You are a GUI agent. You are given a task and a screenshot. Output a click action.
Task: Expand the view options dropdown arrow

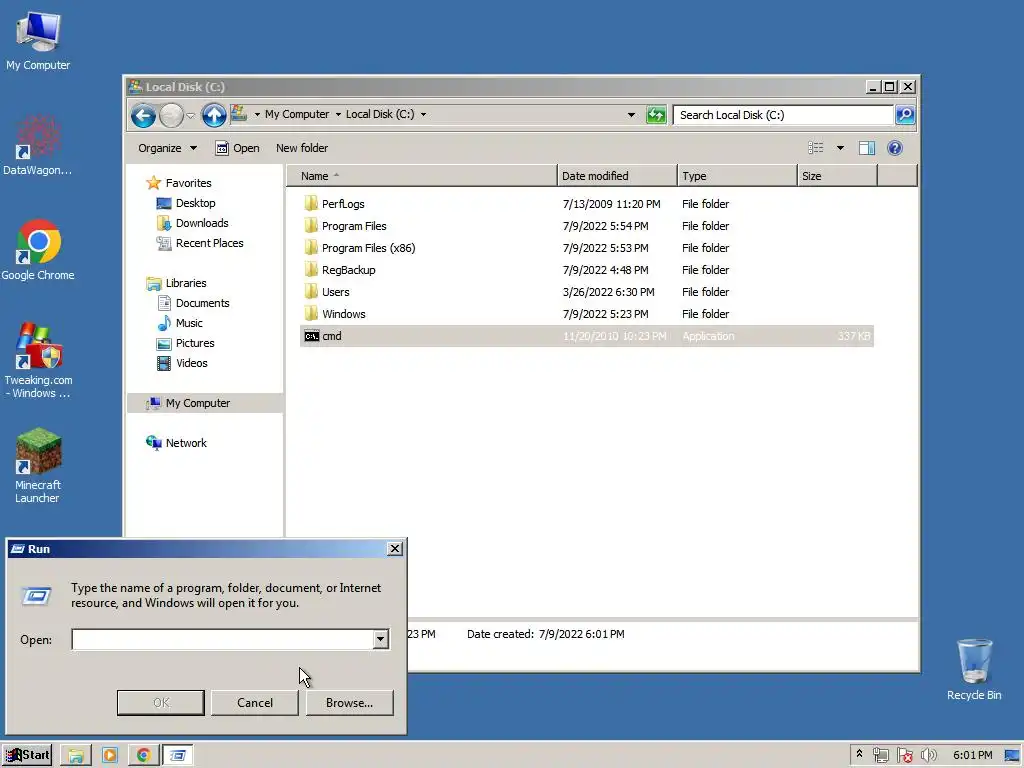[840, 148]
